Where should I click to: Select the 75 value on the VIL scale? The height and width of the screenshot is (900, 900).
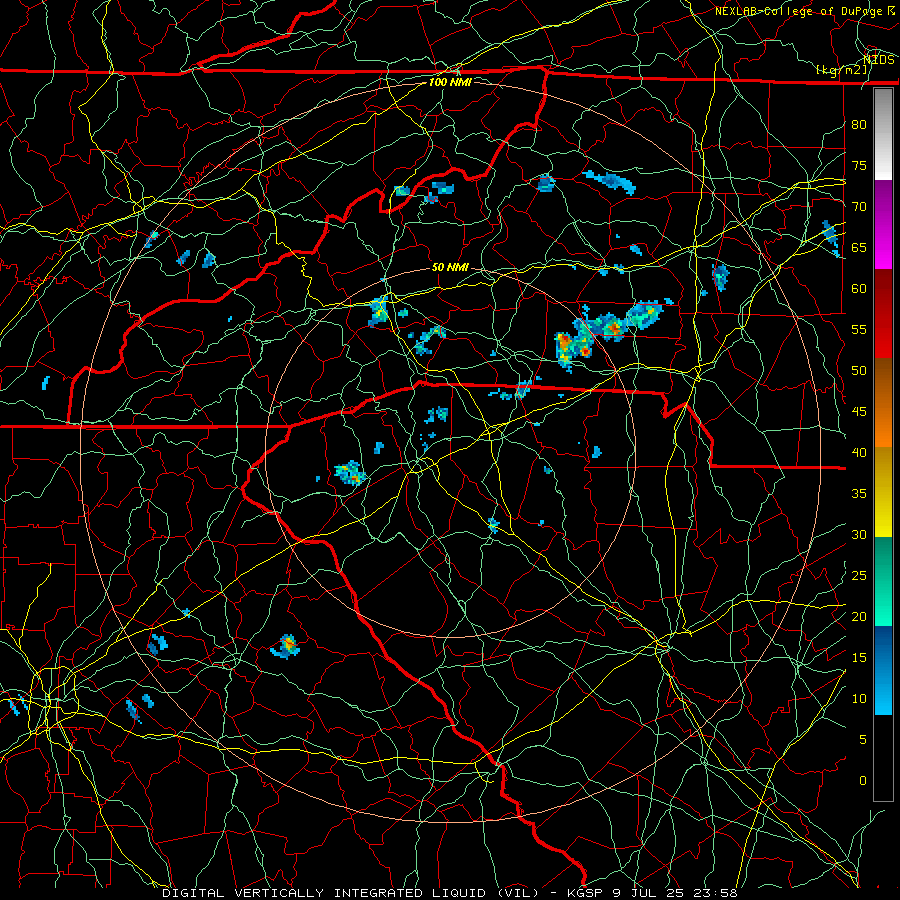pyautogui.click(x=859, y=165)
